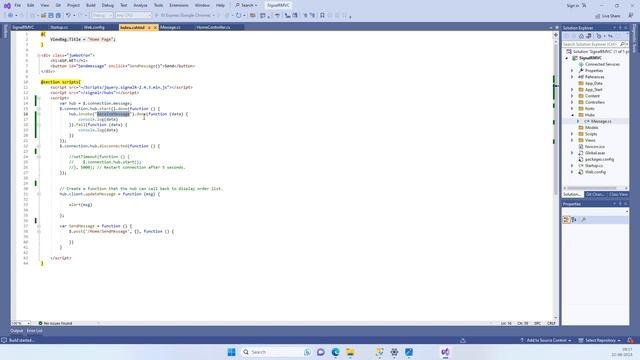This screenshot has height=360, width=640.
Task: Click the No issues found indicator
Action: [x=55, y=323]
